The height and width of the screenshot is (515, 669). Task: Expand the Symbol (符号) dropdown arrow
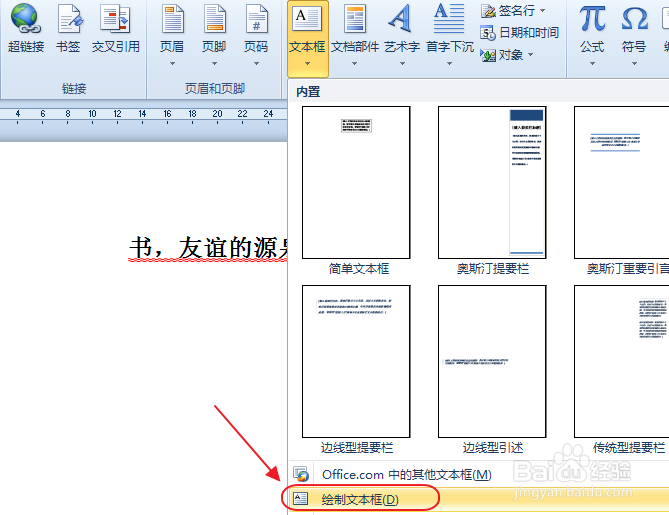click(x=634, y=64)
